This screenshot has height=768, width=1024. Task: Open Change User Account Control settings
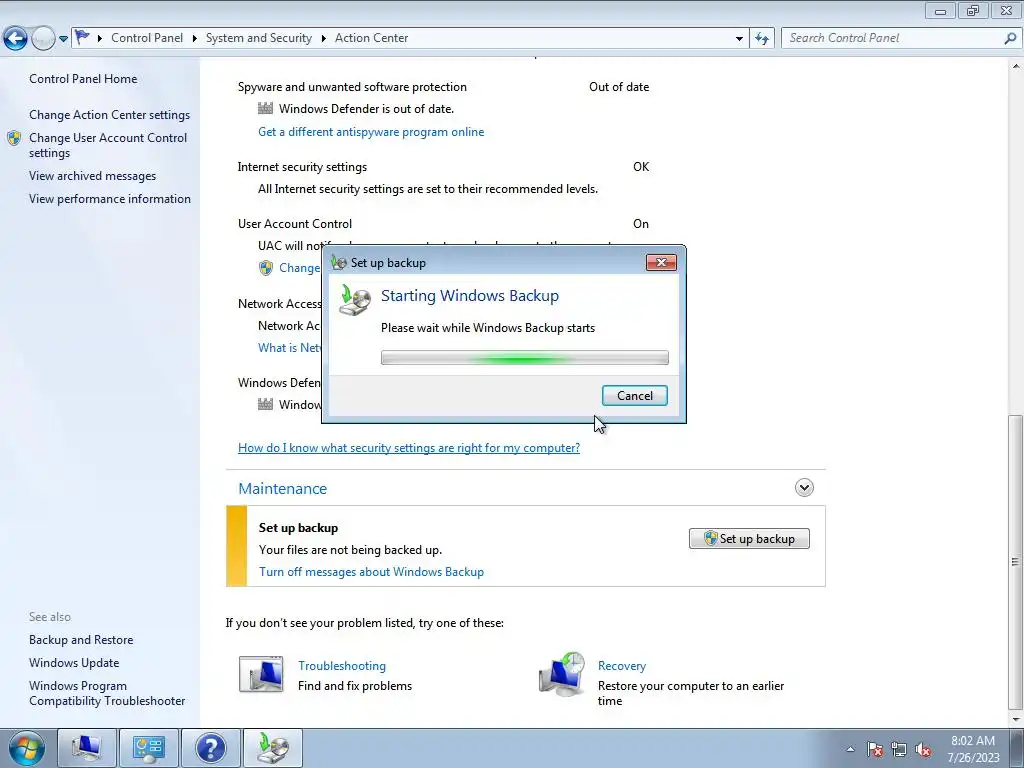[x=108, y=145]
